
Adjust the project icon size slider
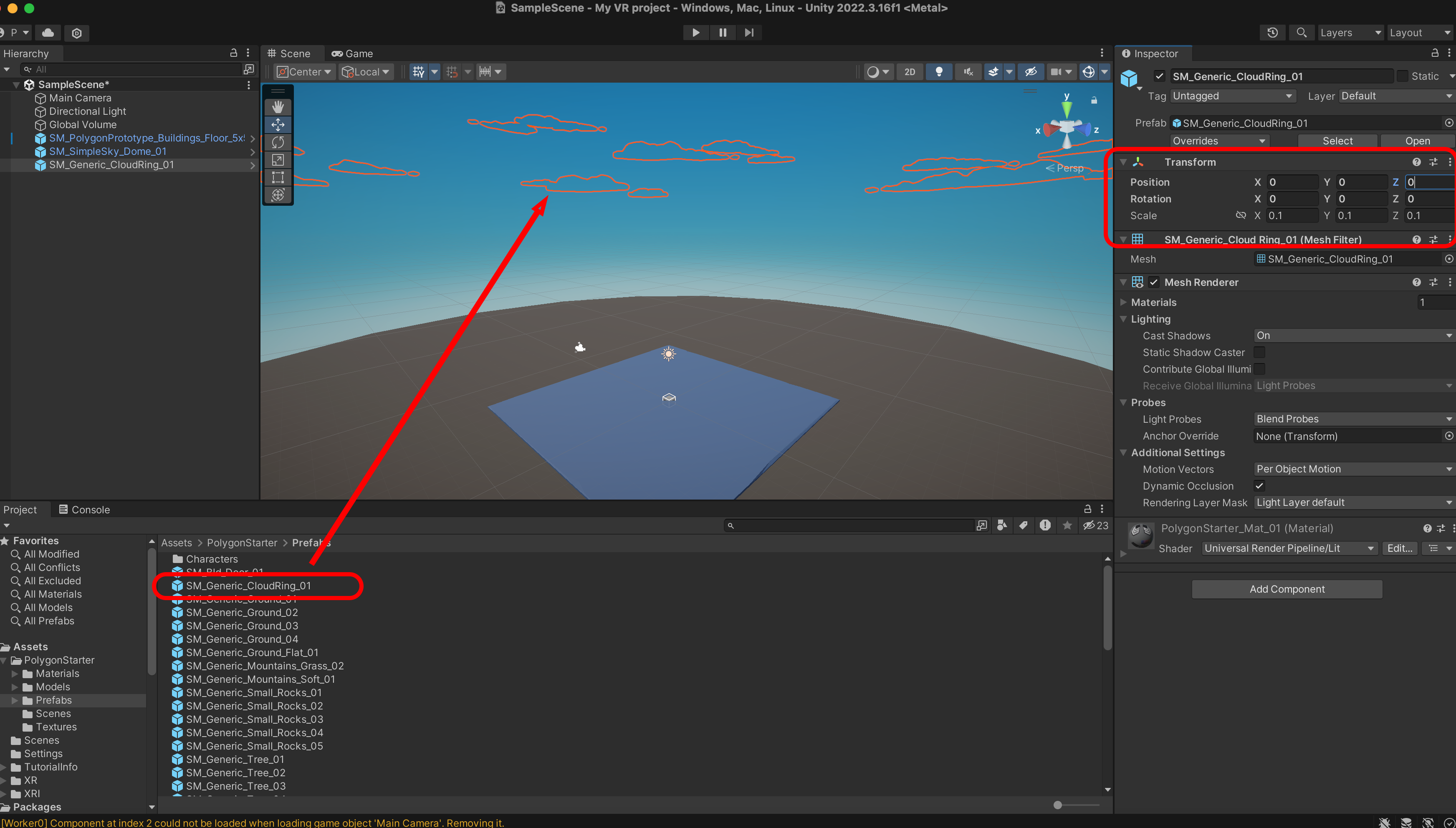coord(1058,805)
